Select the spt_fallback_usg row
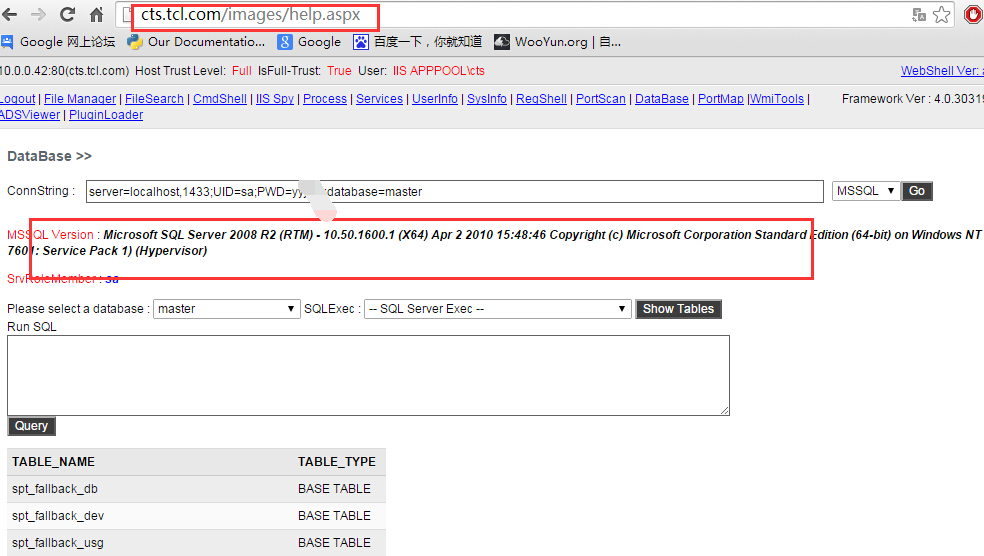This screenshot has width=984, height=556. [196, 543]
